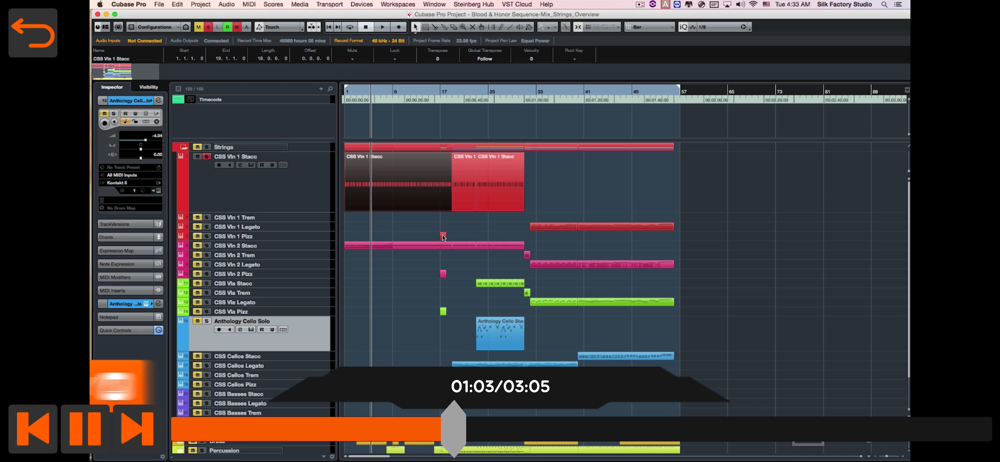The height and width of the screenshot is (462, 1000).
Task: Click the Anthology Cello Solo MIDI clip
Action: pyautogui.click(x=500, y=334)
